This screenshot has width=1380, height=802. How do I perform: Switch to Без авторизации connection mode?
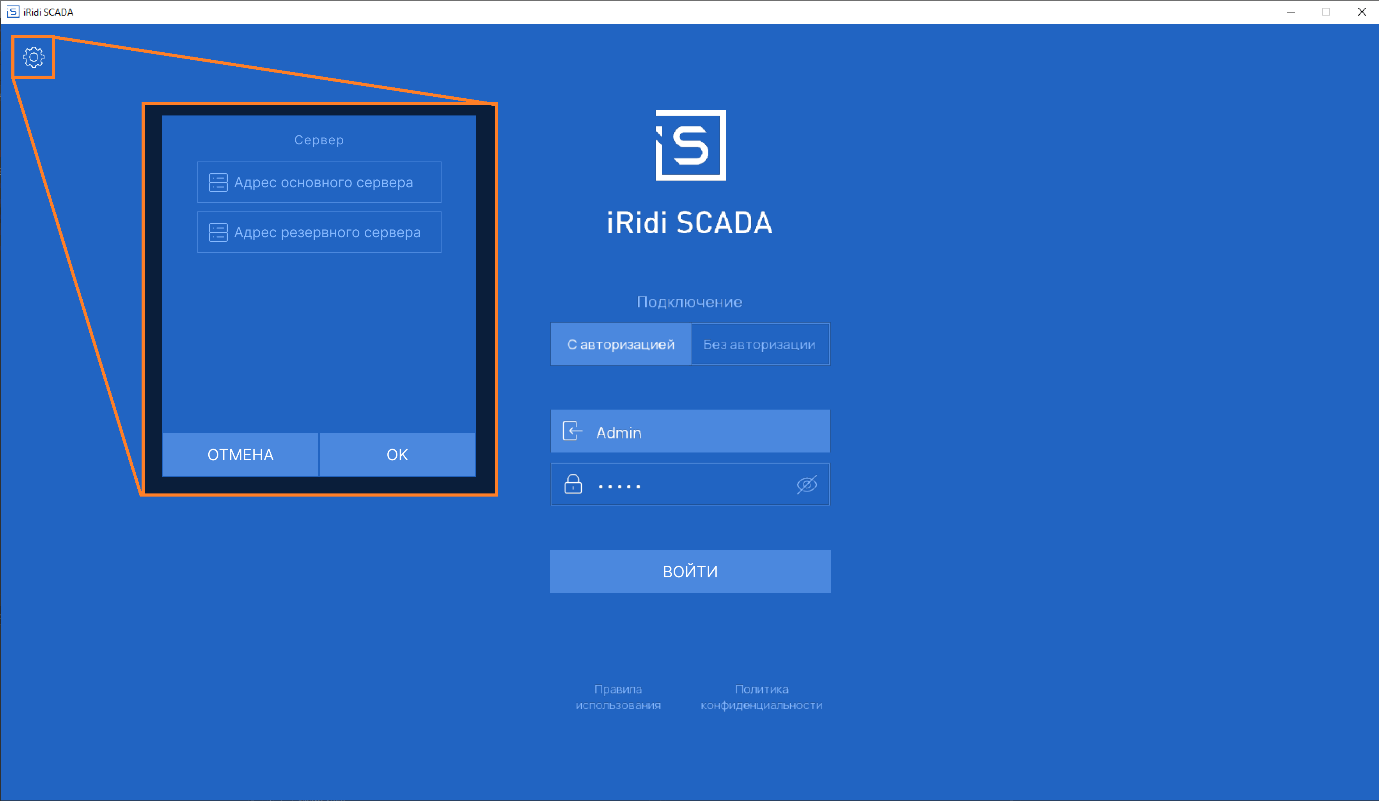click(759, 344)
